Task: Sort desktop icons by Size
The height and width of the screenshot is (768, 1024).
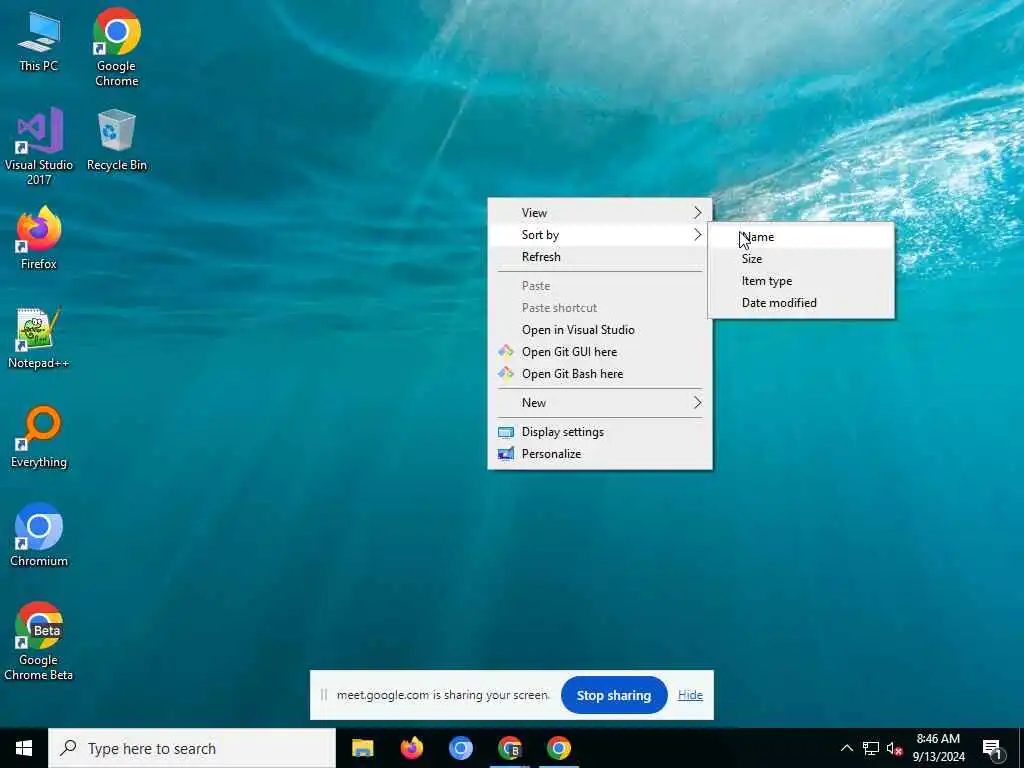Action: (801, 259)
